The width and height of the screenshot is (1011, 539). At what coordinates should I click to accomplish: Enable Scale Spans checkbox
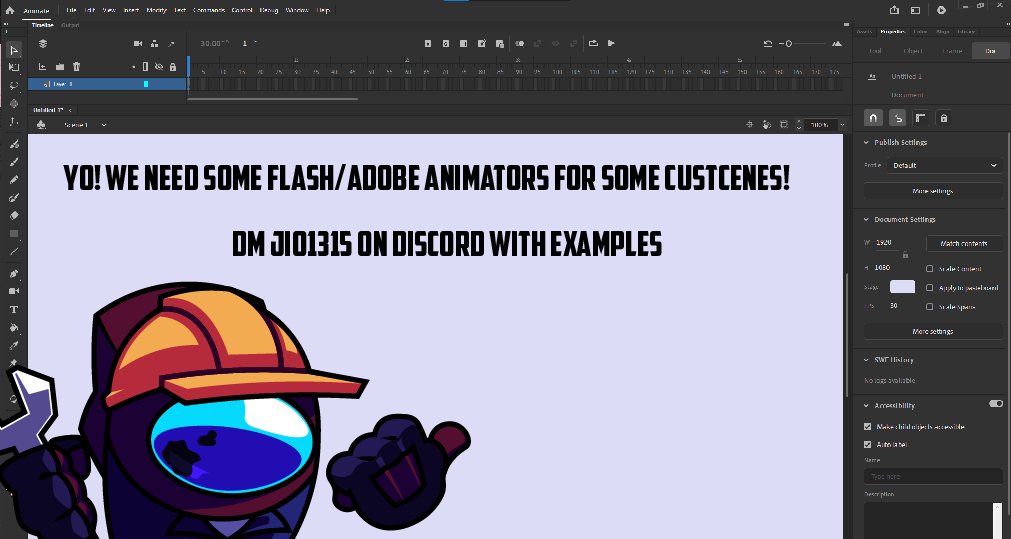tap(930, 307)
